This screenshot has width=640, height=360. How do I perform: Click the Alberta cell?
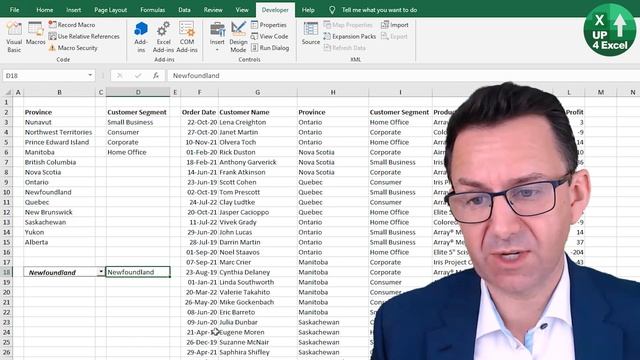pyautogui.click(x=60, y=242)
